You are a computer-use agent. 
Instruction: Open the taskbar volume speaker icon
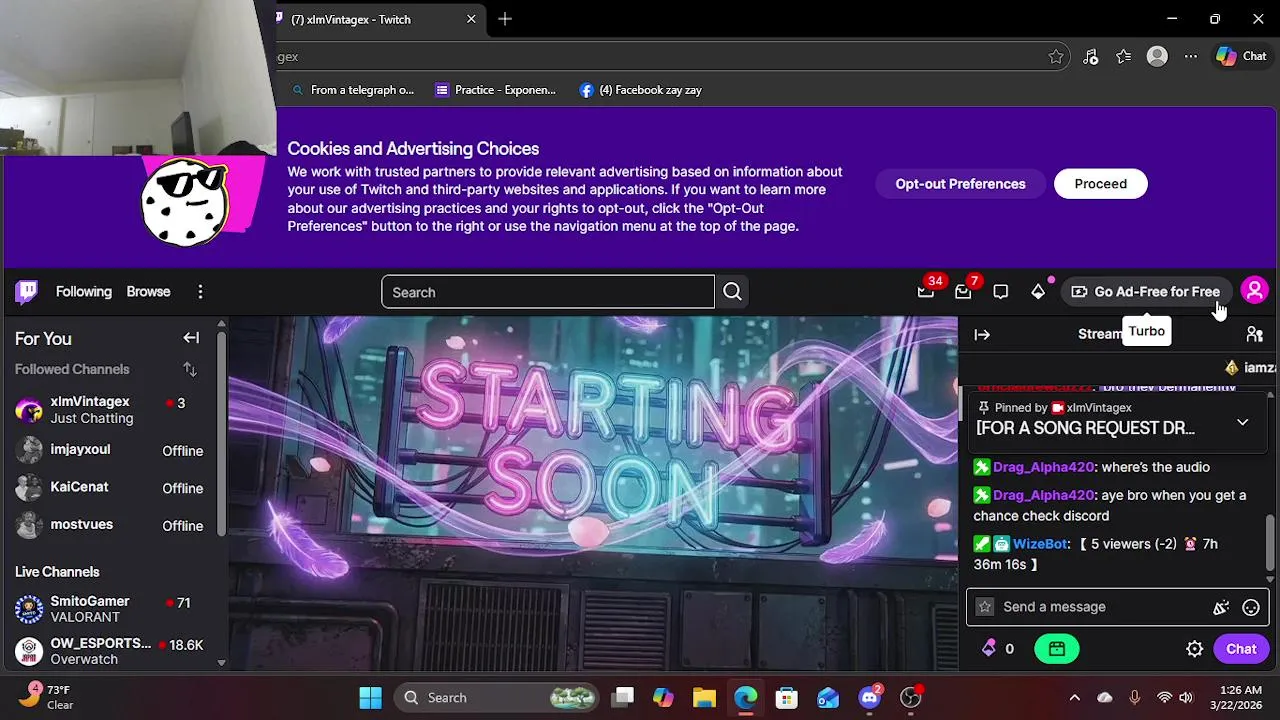coord(1186,698)
